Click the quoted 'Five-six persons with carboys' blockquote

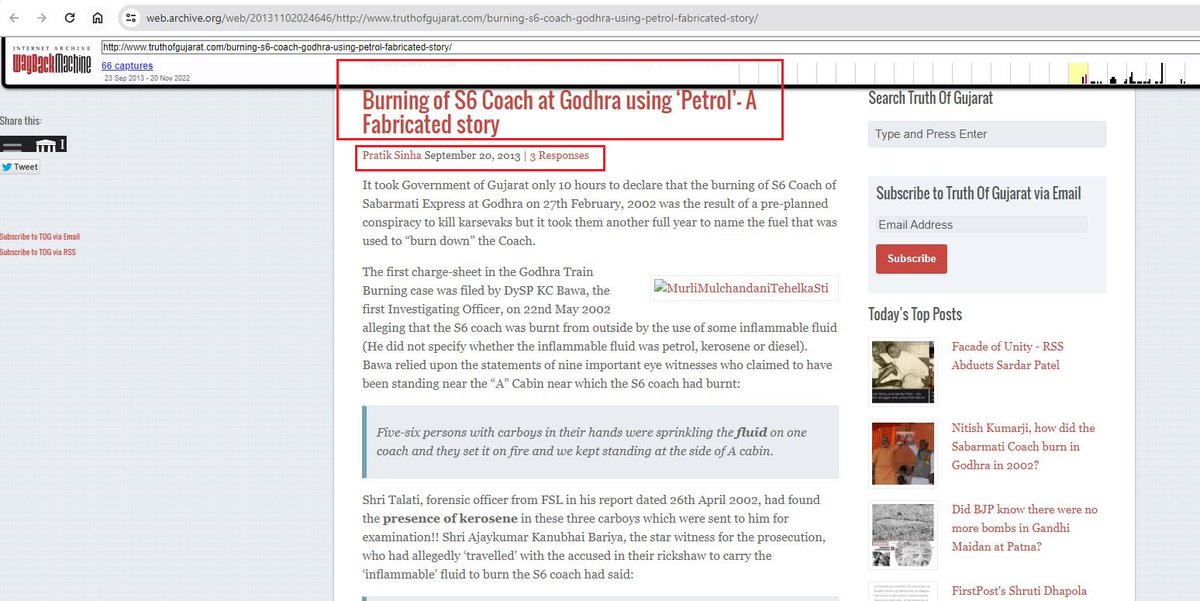point(600,441)
